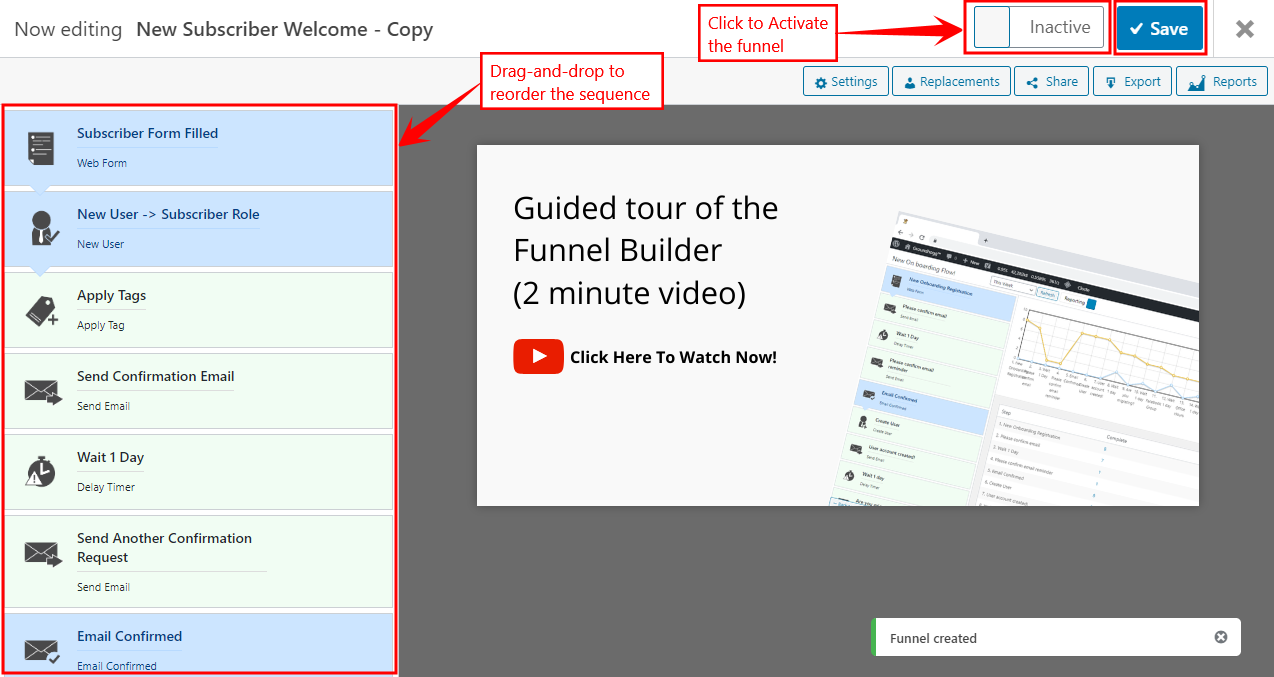Save the funnel

click(1159, 29)
